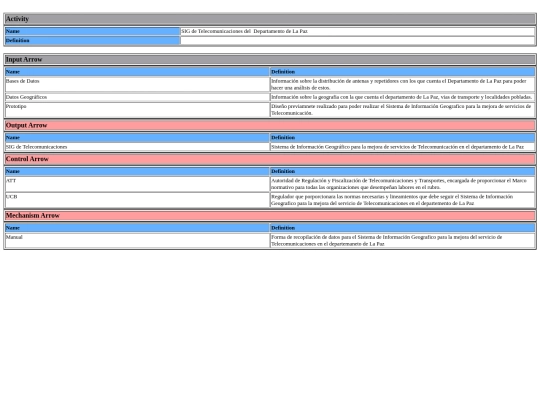This screenshot has width=540, height=405.
Task: Click Definition column header under Control Arrow
Action: pyautogui.click(x=402, y=172)
